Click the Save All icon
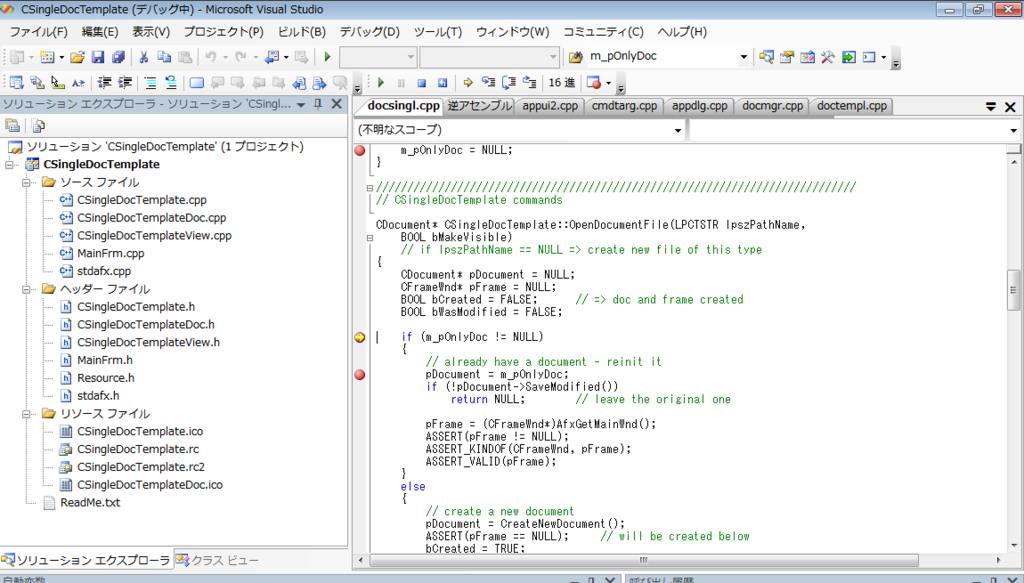Viewport: 1024px width, 583px height. click(x=118, y=57)
